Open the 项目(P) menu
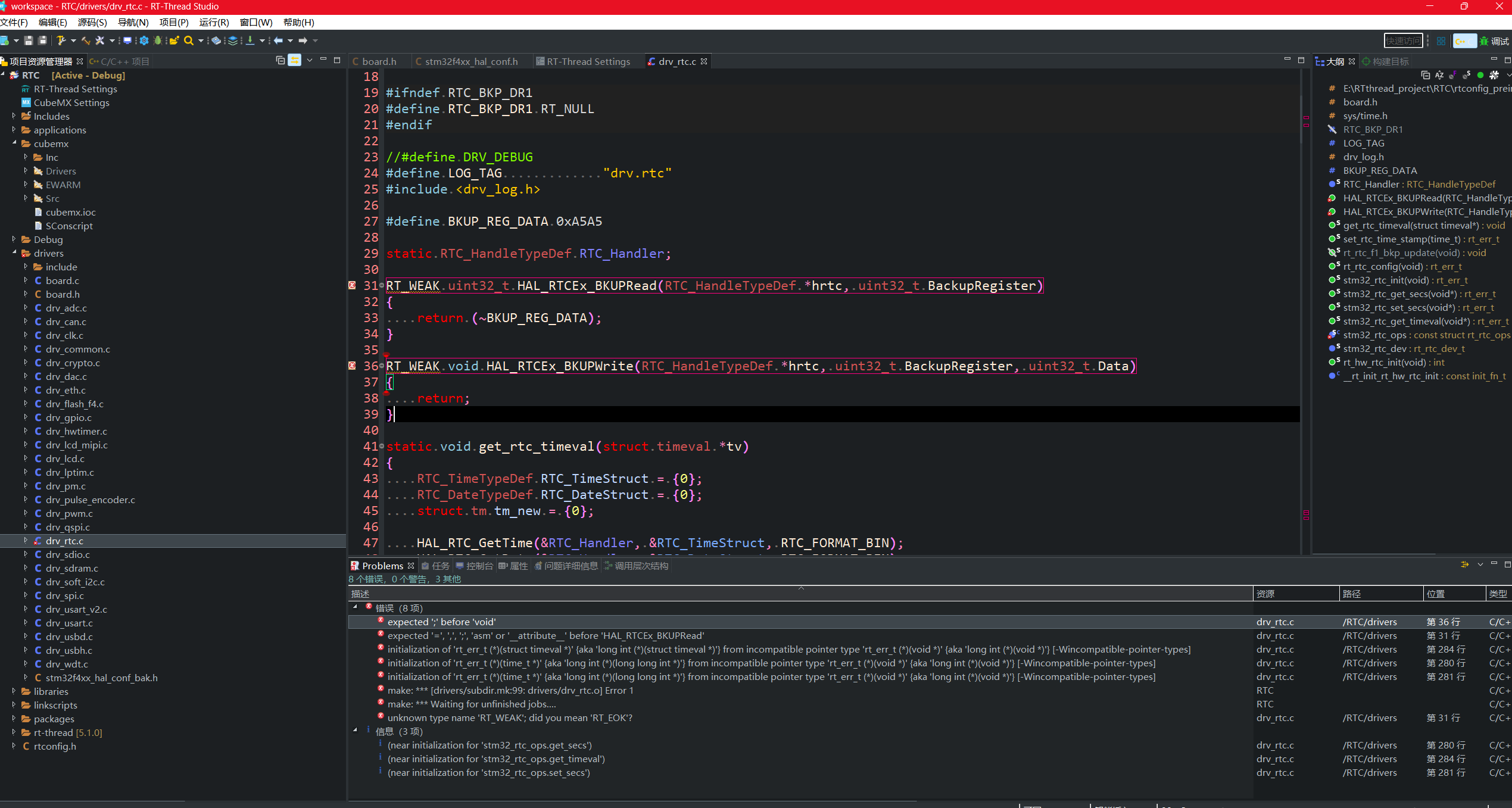1512x808 pixels. [x=173, y=22]
